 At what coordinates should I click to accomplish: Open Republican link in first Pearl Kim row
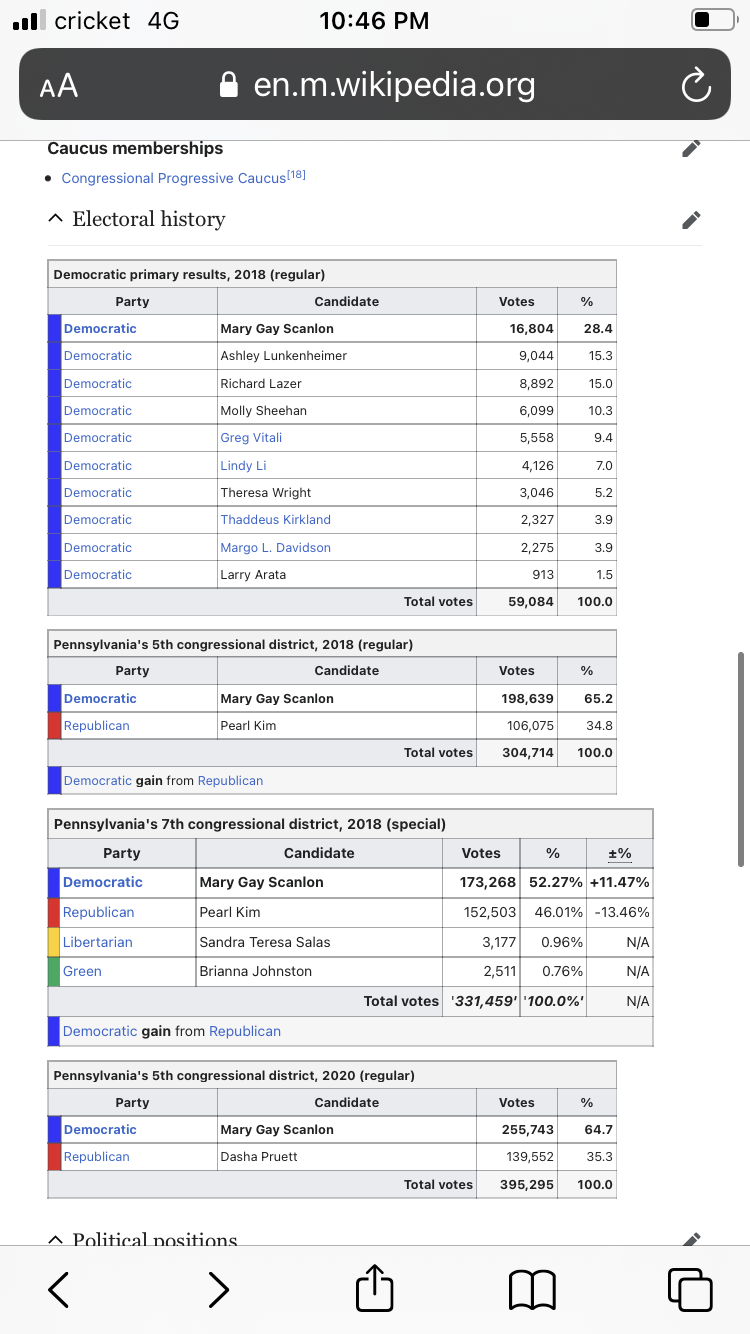96,726
